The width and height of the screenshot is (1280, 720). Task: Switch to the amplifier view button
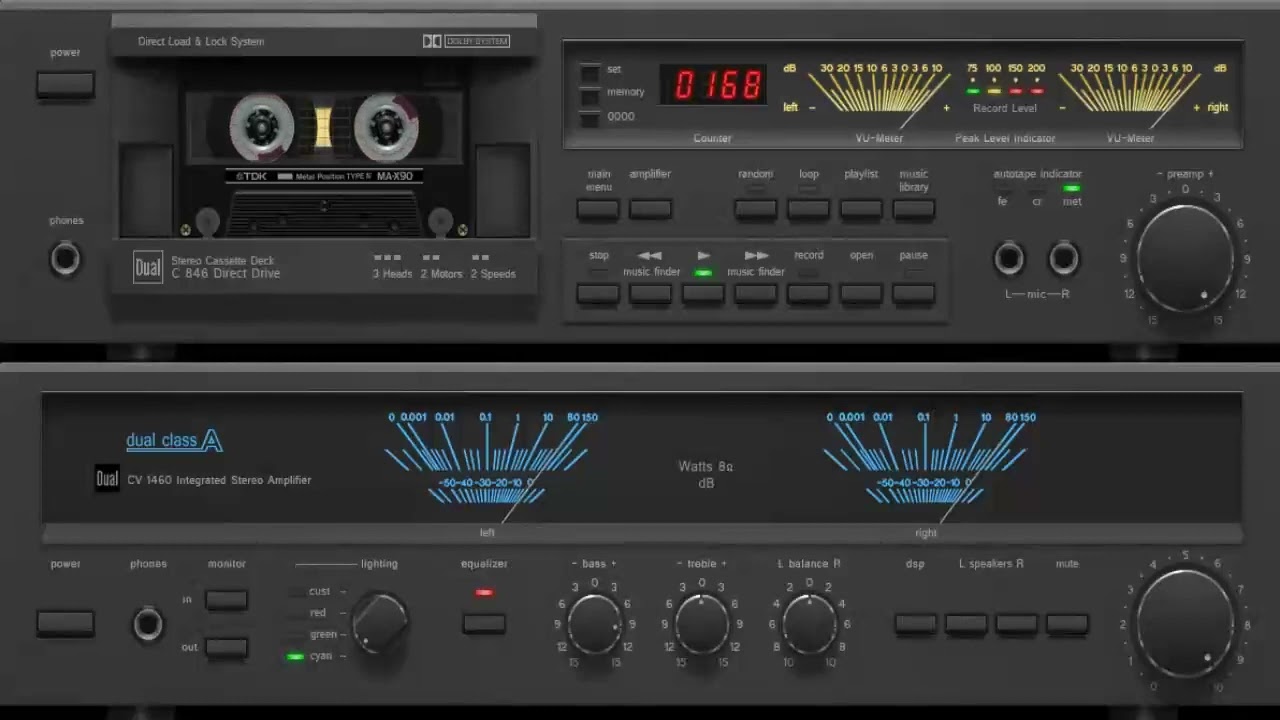coord(650,210)
